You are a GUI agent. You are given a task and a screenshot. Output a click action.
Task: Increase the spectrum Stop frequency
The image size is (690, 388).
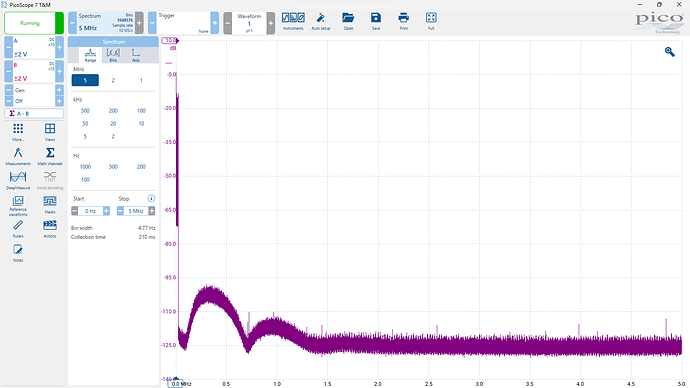151,211
